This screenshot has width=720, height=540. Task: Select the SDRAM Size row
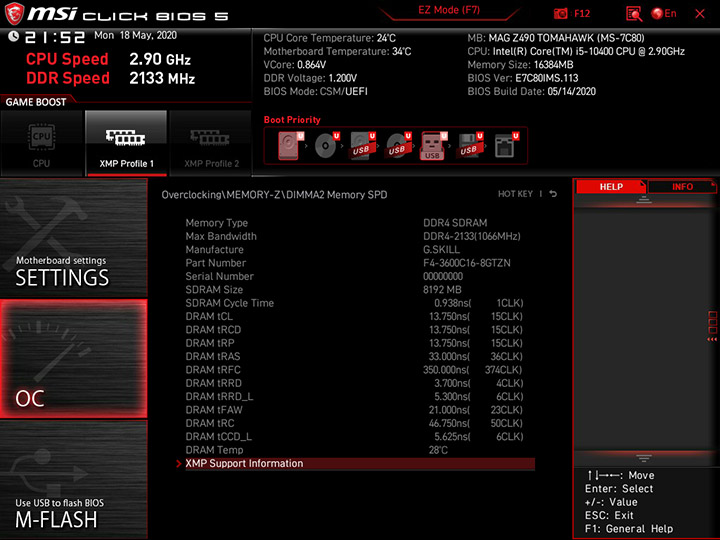[x=360, y=289]
